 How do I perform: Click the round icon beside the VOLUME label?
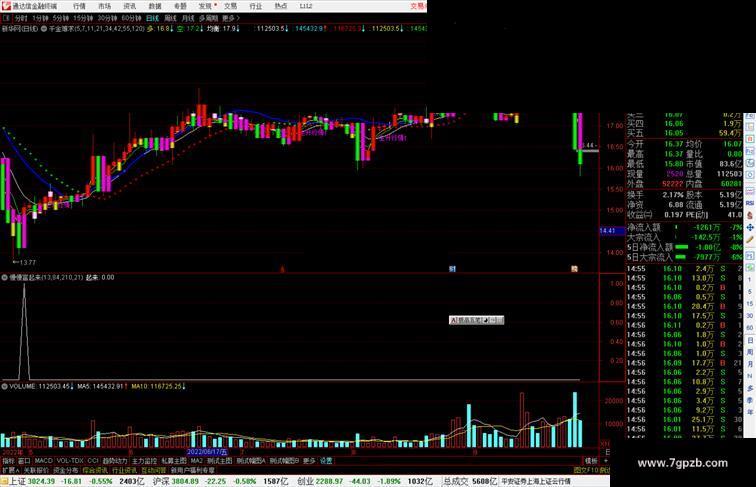coord(5,387)
